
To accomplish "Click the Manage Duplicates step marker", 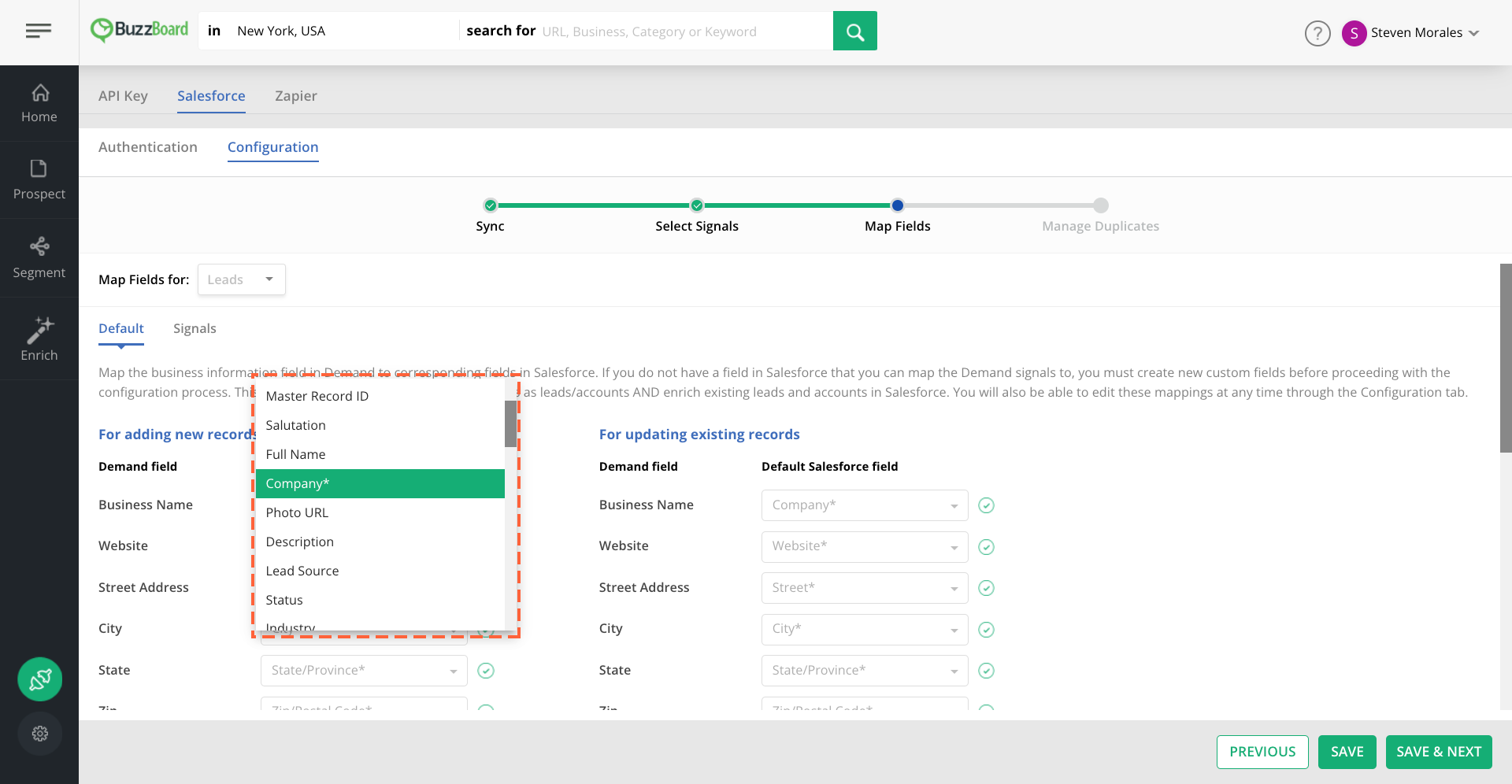I will (1101, 205).
